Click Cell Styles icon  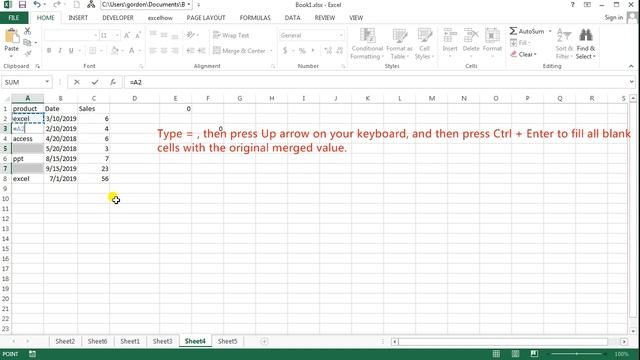tap(424, 36)
